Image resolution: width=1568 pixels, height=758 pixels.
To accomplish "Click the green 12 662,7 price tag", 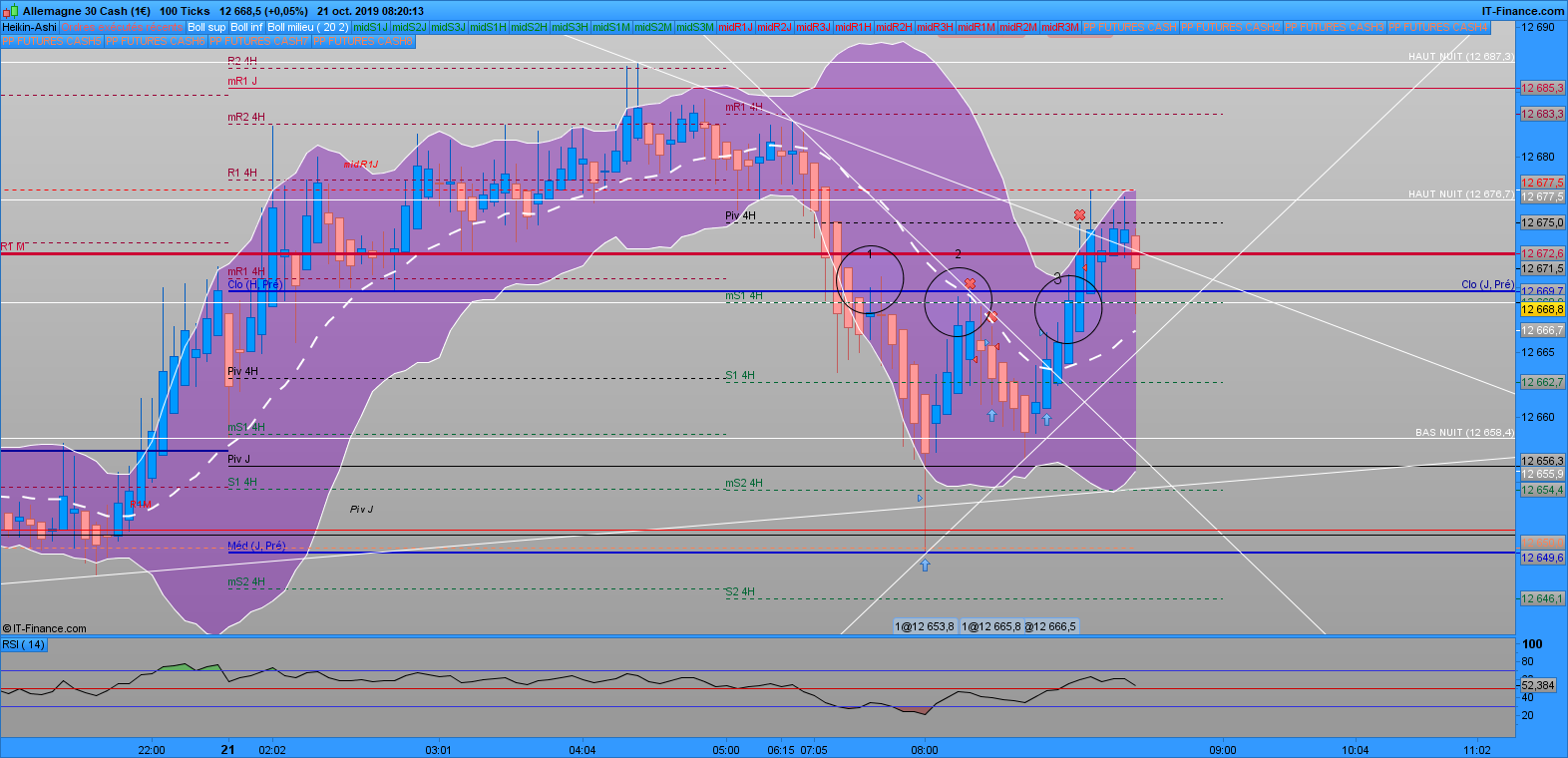I will pyautogui.click(x=1542, y=383).
